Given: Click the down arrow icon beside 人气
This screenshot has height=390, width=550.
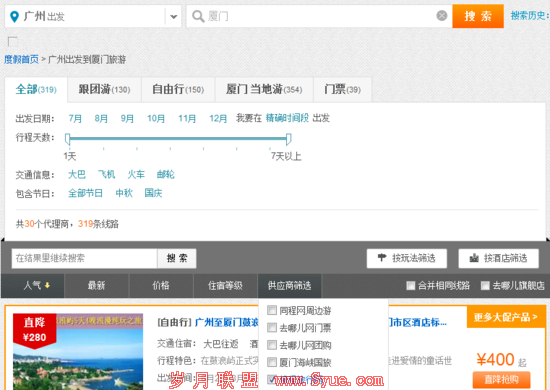Looking at the screenshot, I should tap(47, 285).
